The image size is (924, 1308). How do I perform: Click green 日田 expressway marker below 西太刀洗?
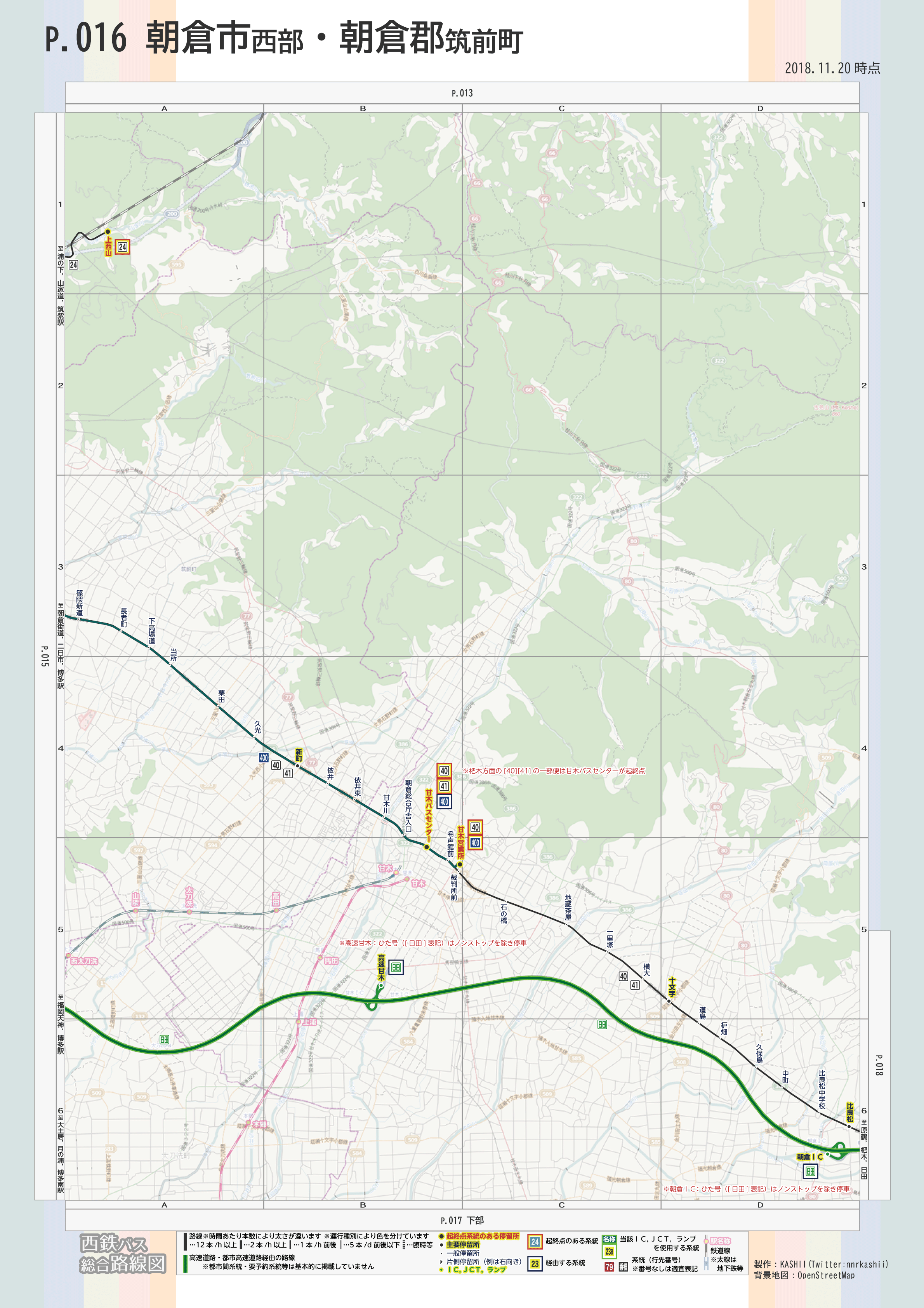point(165,1040)
